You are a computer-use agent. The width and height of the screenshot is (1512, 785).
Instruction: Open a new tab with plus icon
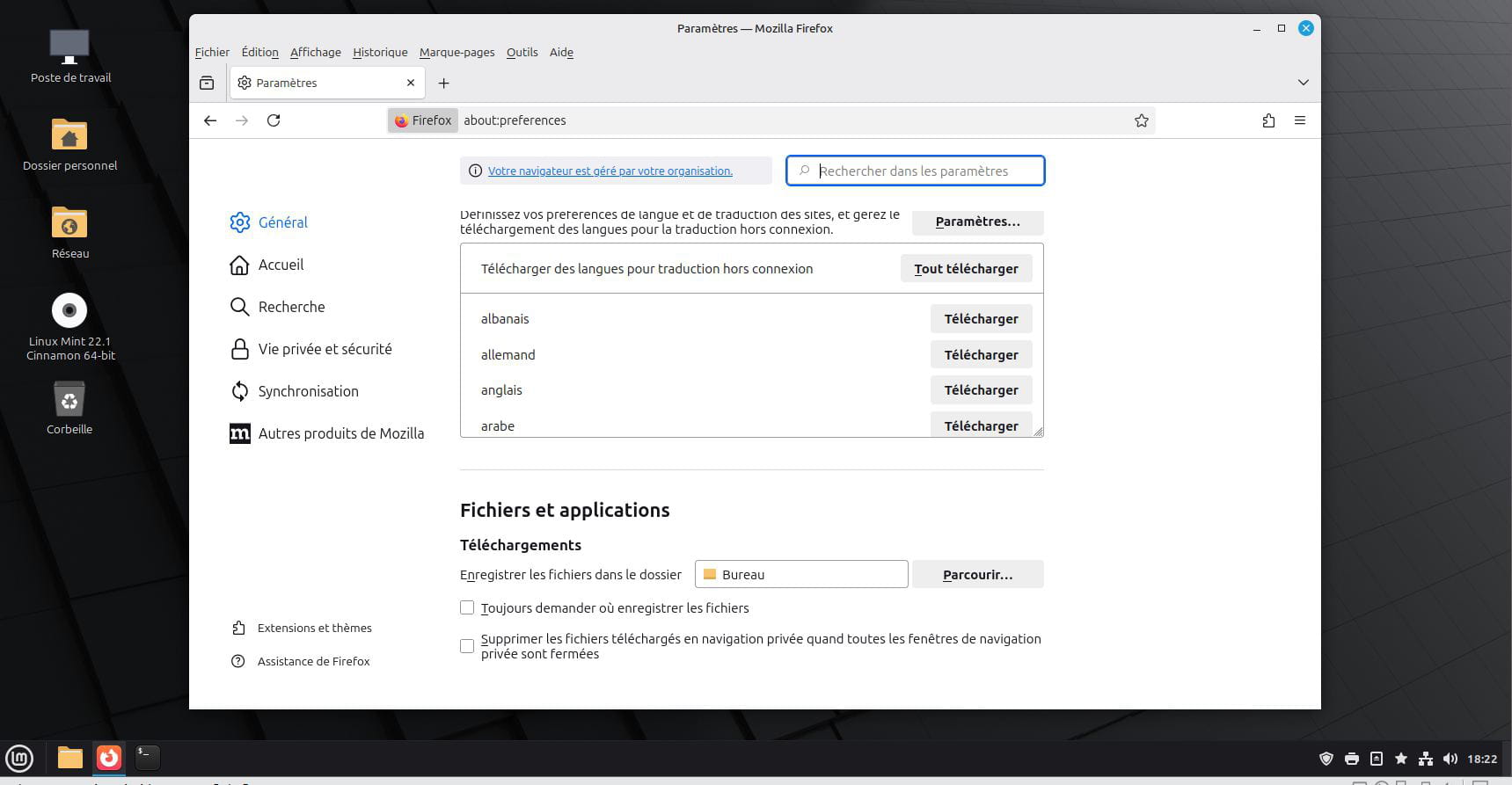[443, 83]
